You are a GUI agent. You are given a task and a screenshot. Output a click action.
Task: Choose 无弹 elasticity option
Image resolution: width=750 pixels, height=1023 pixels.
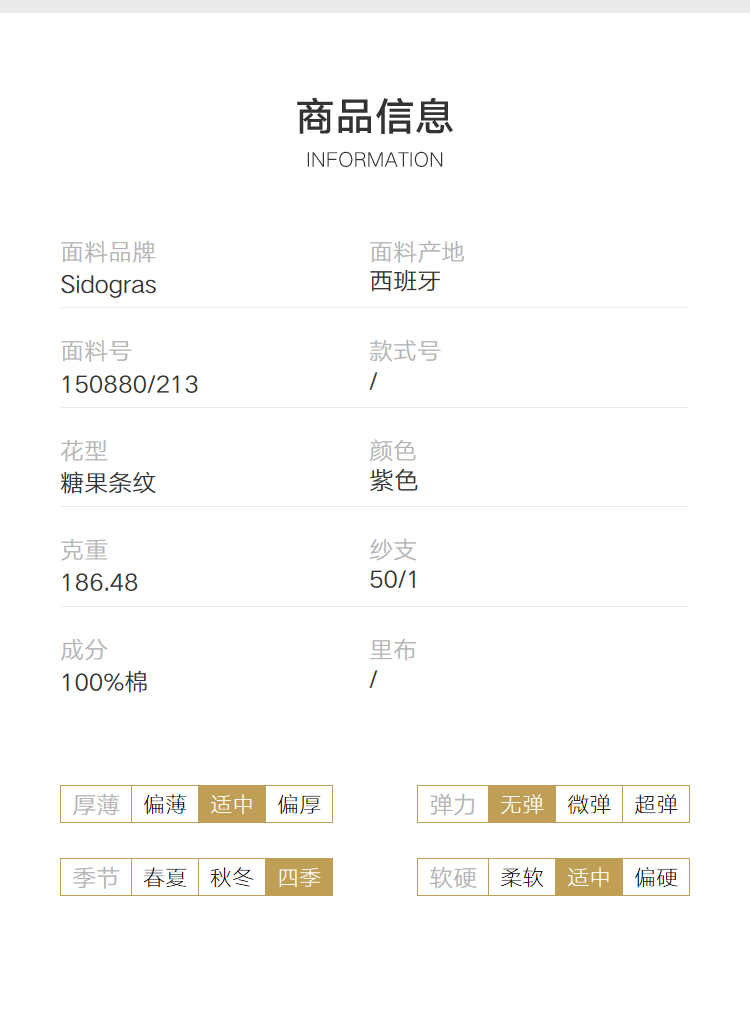(522, 804)
